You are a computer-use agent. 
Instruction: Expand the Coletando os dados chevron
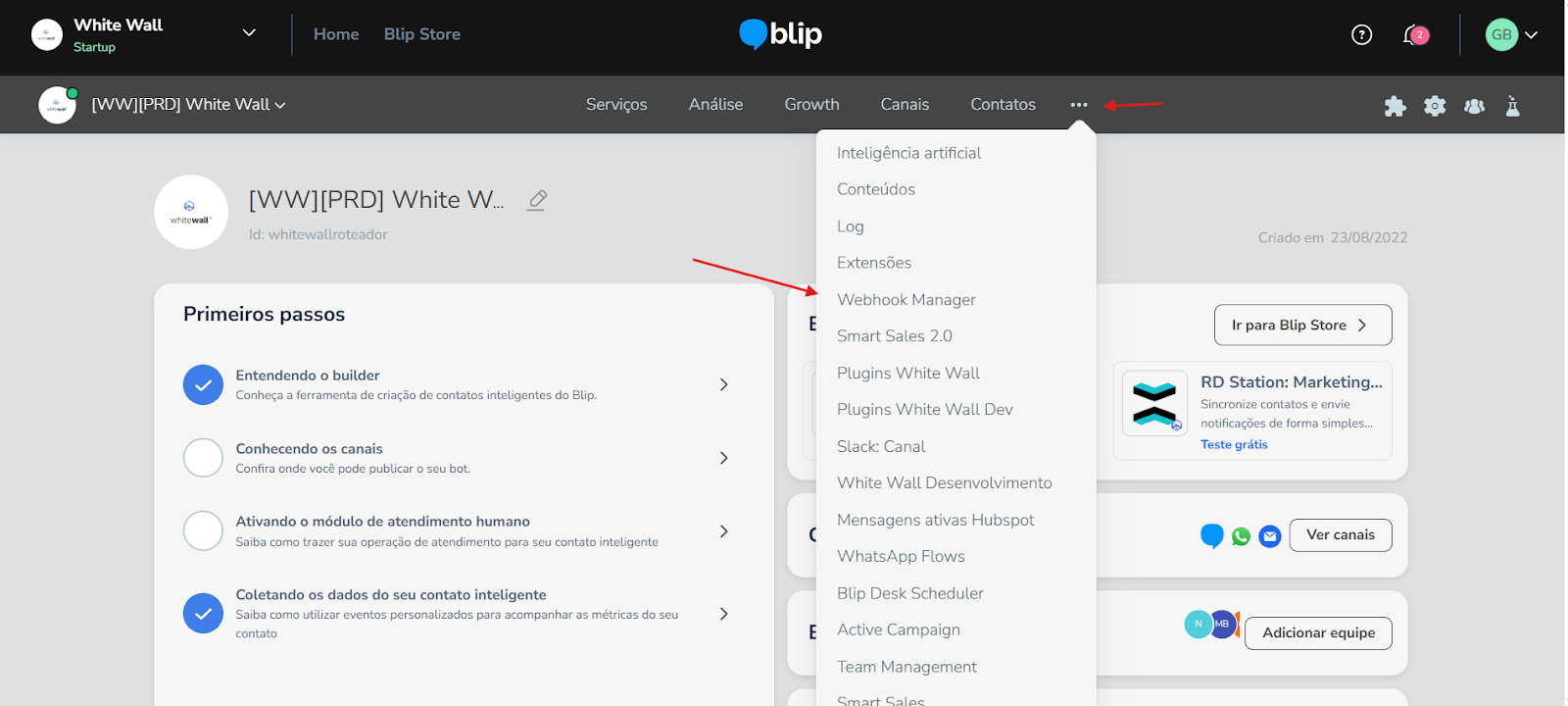(x=724, y=614)
